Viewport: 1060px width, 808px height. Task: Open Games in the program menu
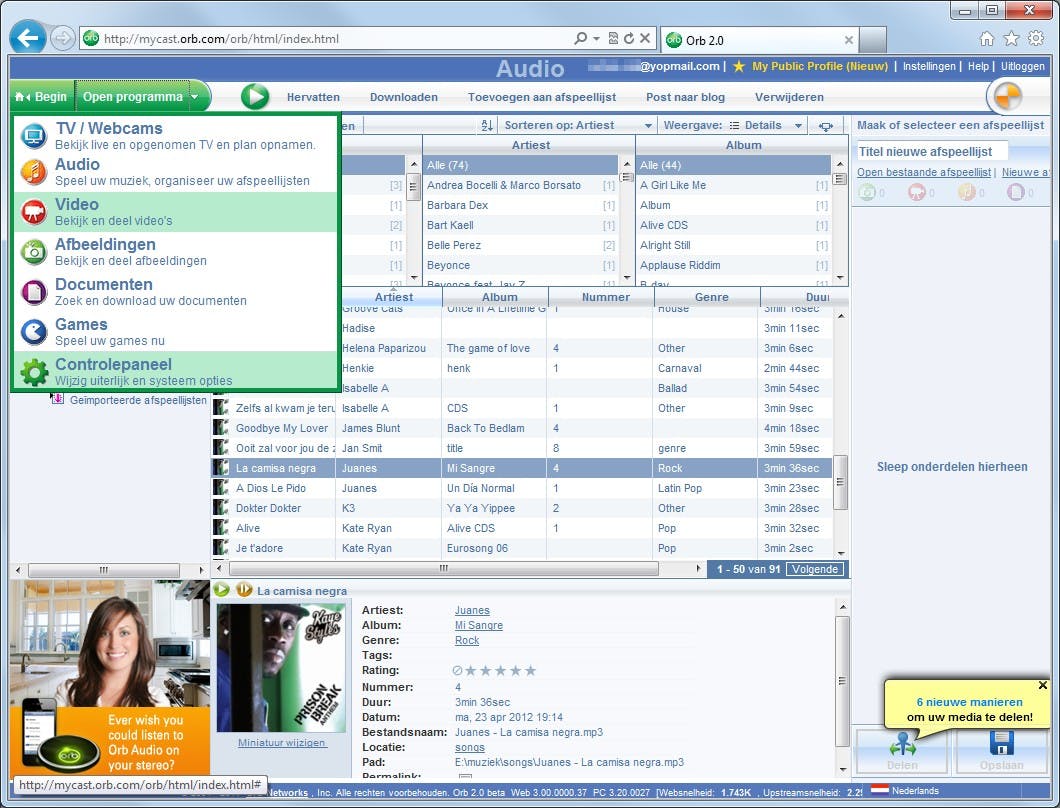175,331
